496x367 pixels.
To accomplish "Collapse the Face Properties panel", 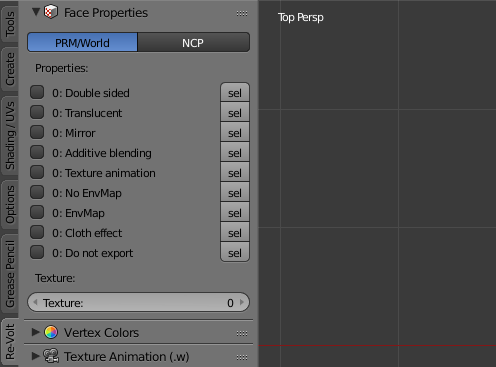I will pyautogui.click(x=36, y=12).
